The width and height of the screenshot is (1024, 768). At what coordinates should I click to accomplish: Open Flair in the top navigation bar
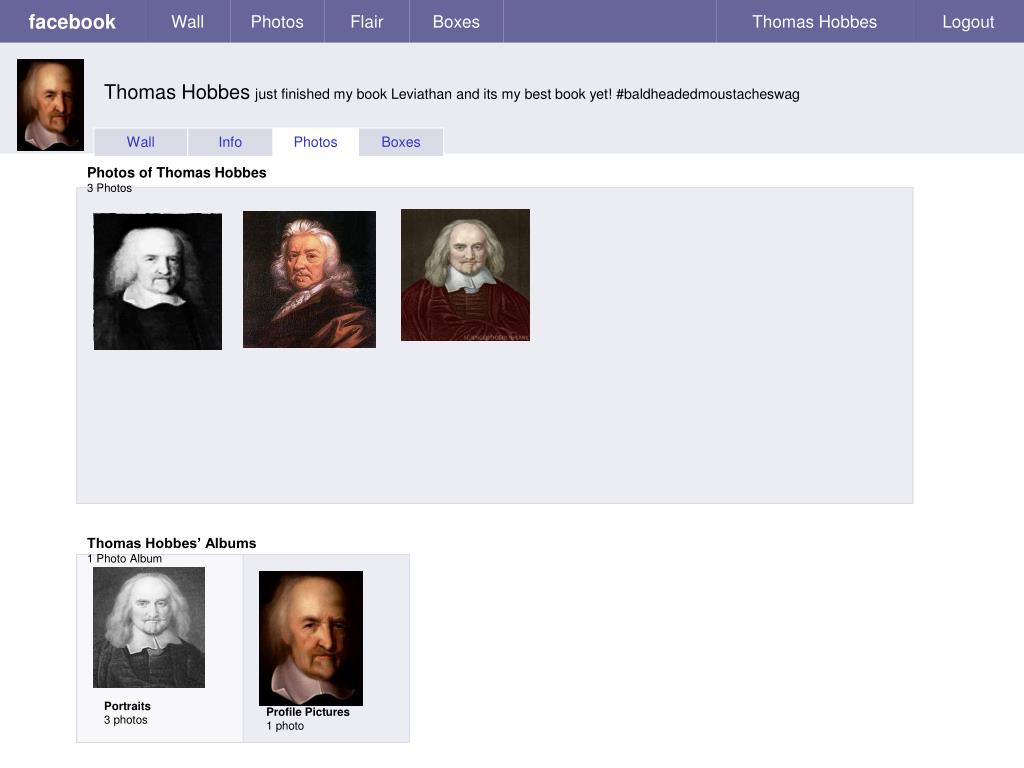(x=366, y=22)
